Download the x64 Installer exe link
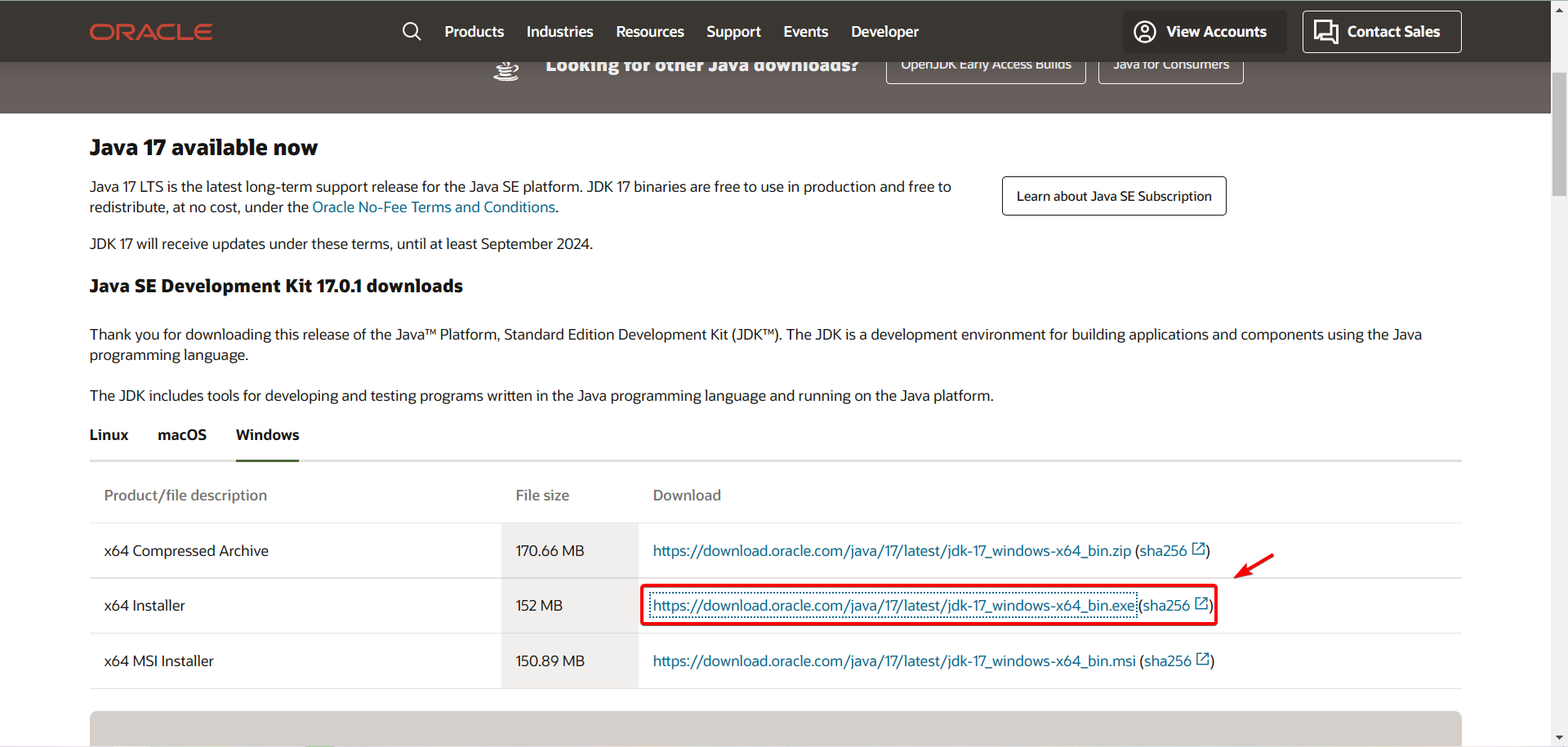This screenshot has width=1568, height=747. (x=893, y=606)
